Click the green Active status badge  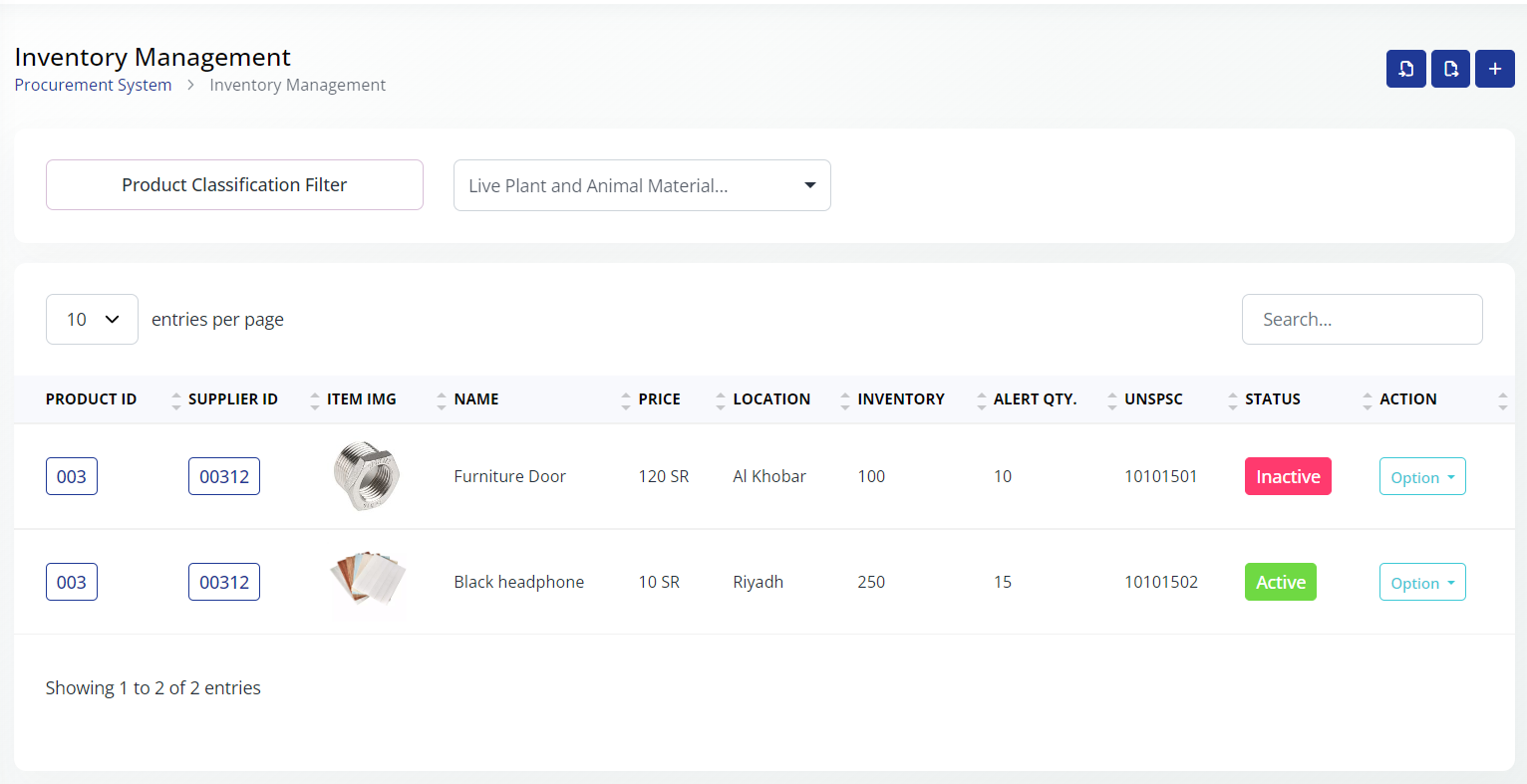tap(1280, 583)
